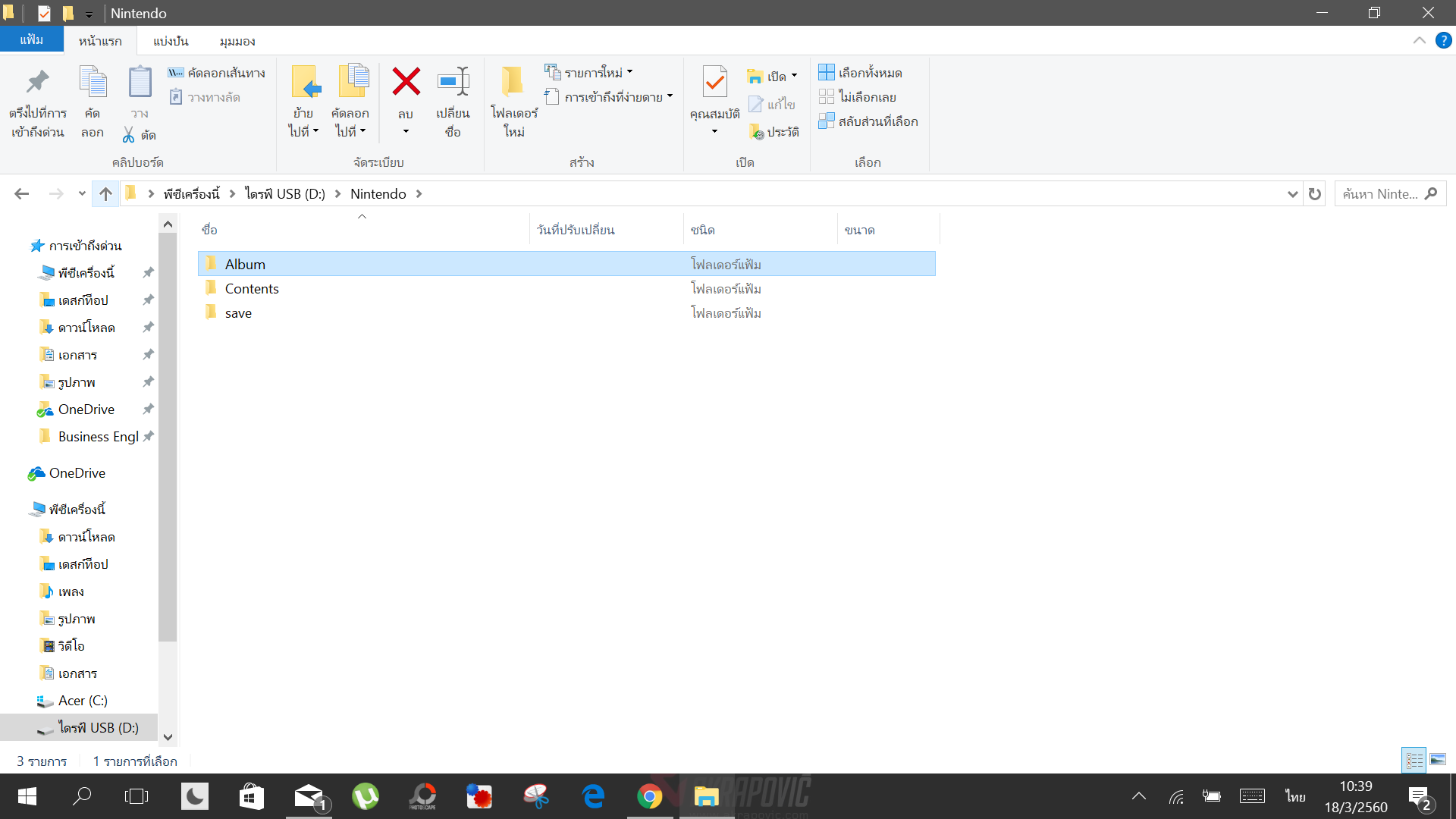1456x819 pixels.
Task: Click ไดรฟ์ USB (D:) in the address bar
Action: pyautogui.click(x=285, y=194)
